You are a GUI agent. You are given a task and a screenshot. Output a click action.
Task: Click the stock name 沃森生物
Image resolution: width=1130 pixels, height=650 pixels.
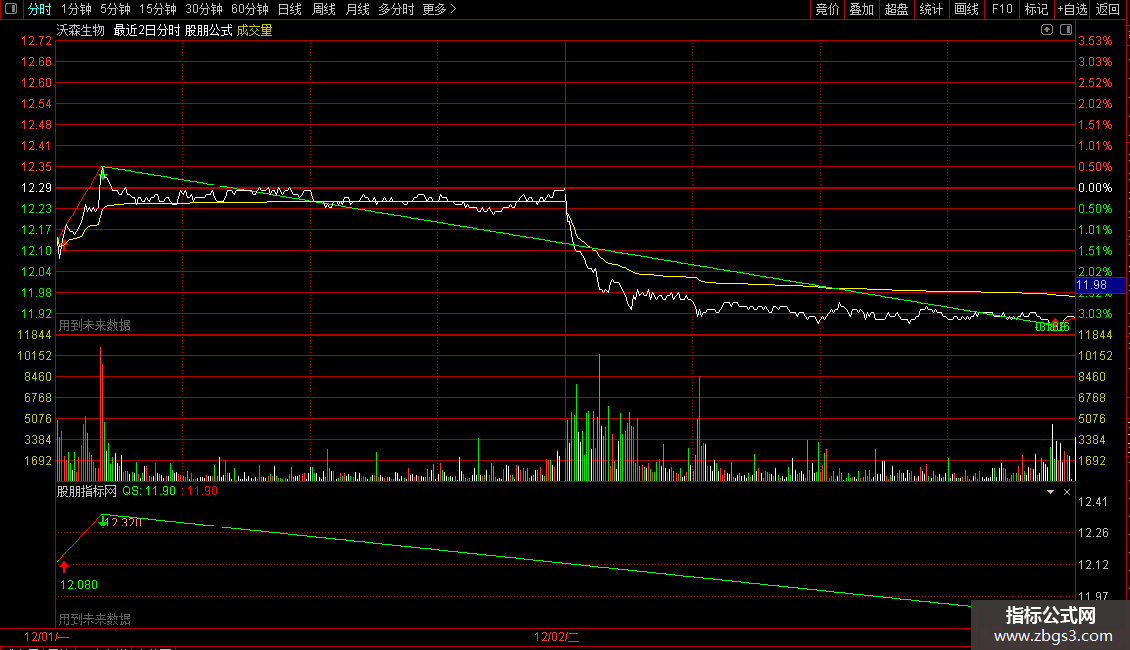pos(81,30)
